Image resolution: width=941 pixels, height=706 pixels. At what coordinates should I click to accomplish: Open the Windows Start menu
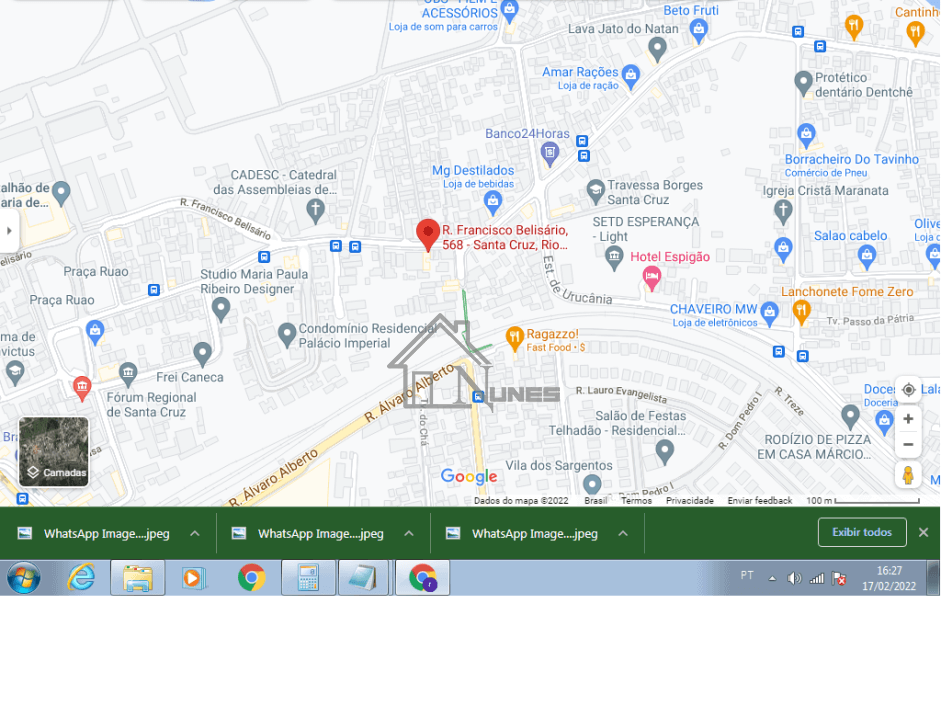tap(23, 578)
